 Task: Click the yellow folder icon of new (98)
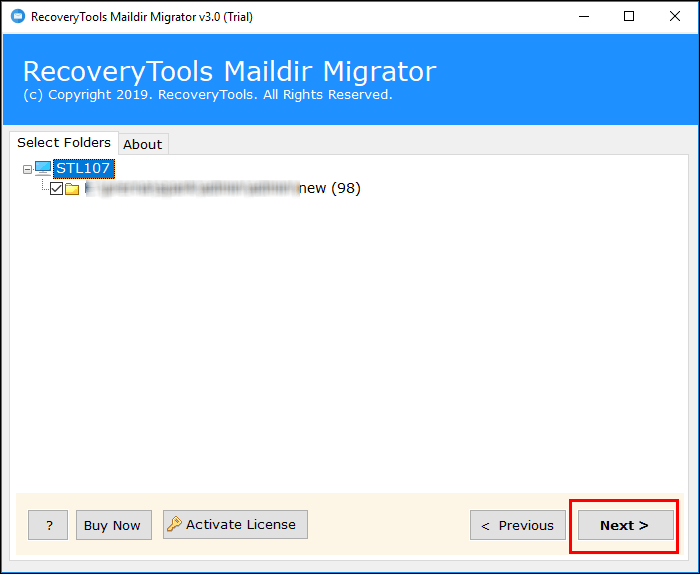coord(72,189)
